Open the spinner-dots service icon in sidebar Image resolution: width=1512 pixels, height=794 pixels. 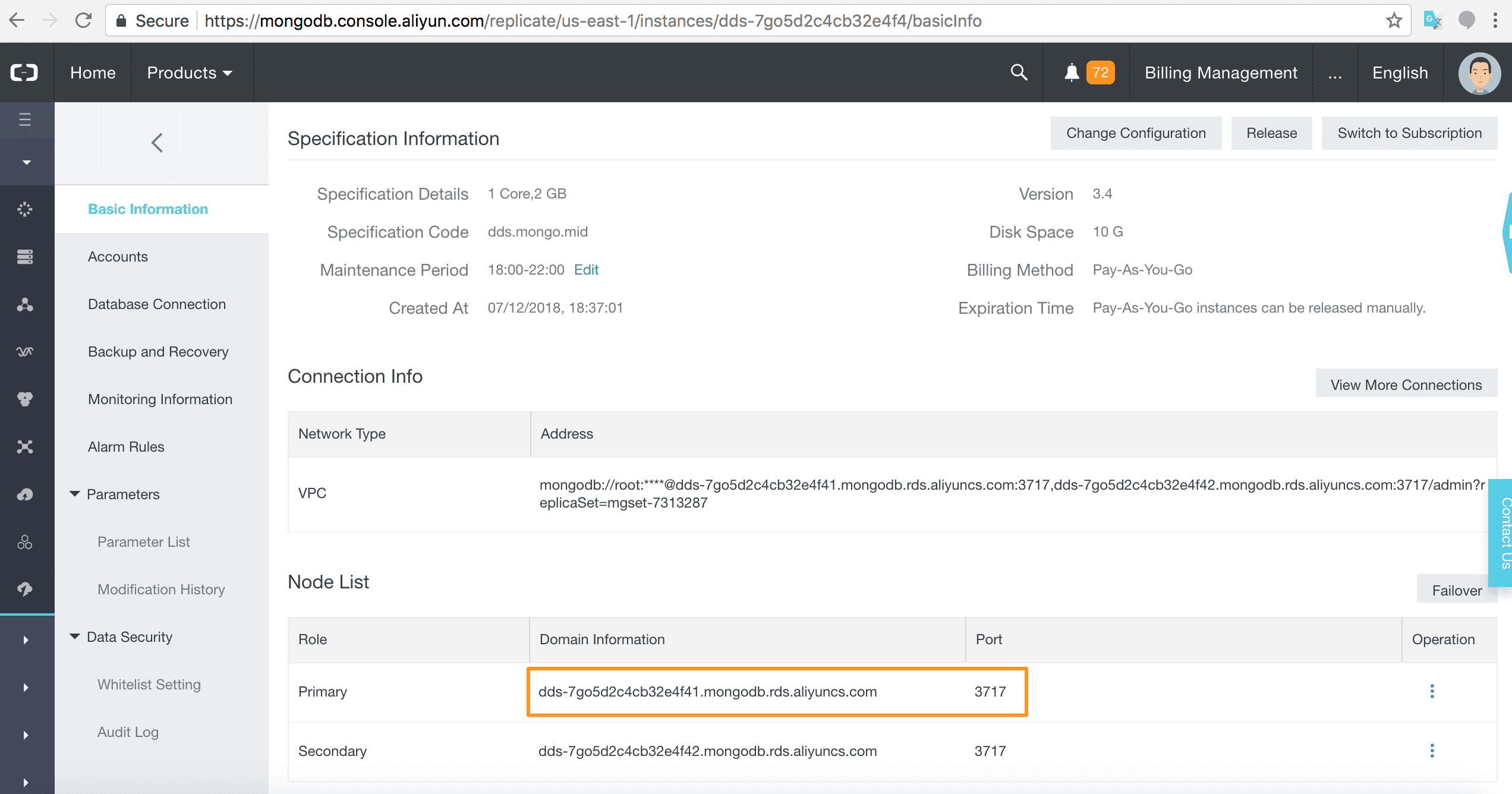click(x=25, y=209)
